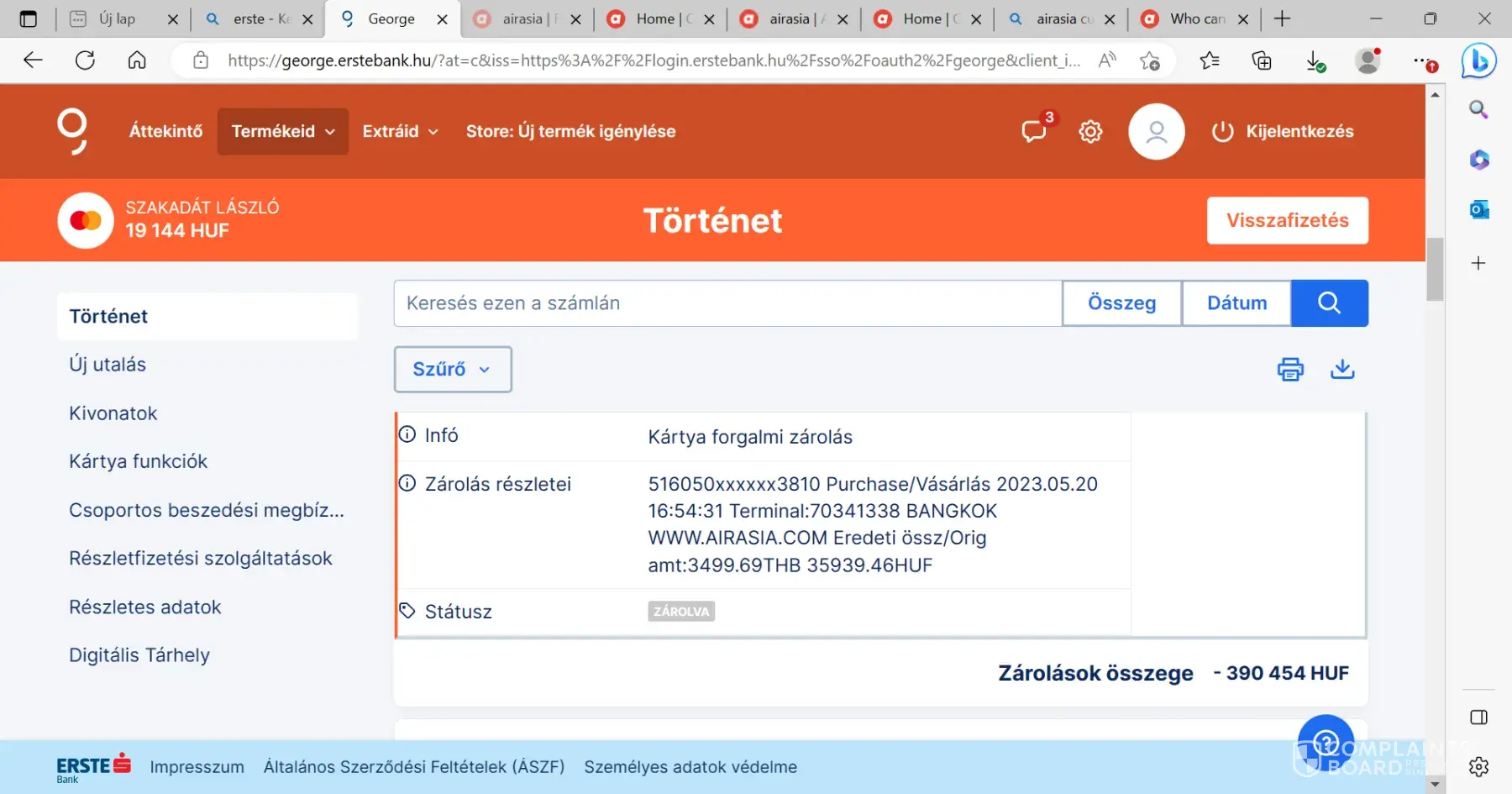Click the tag icon beside Státusz
Screen dimensions: 1512x794
(x=407, y=611)
